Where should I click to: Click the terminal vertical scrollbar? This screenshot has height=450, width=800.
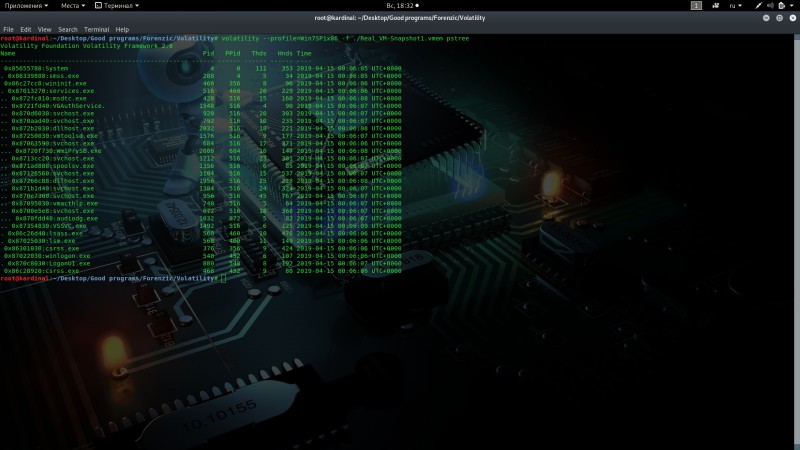(x=797, y=242)
